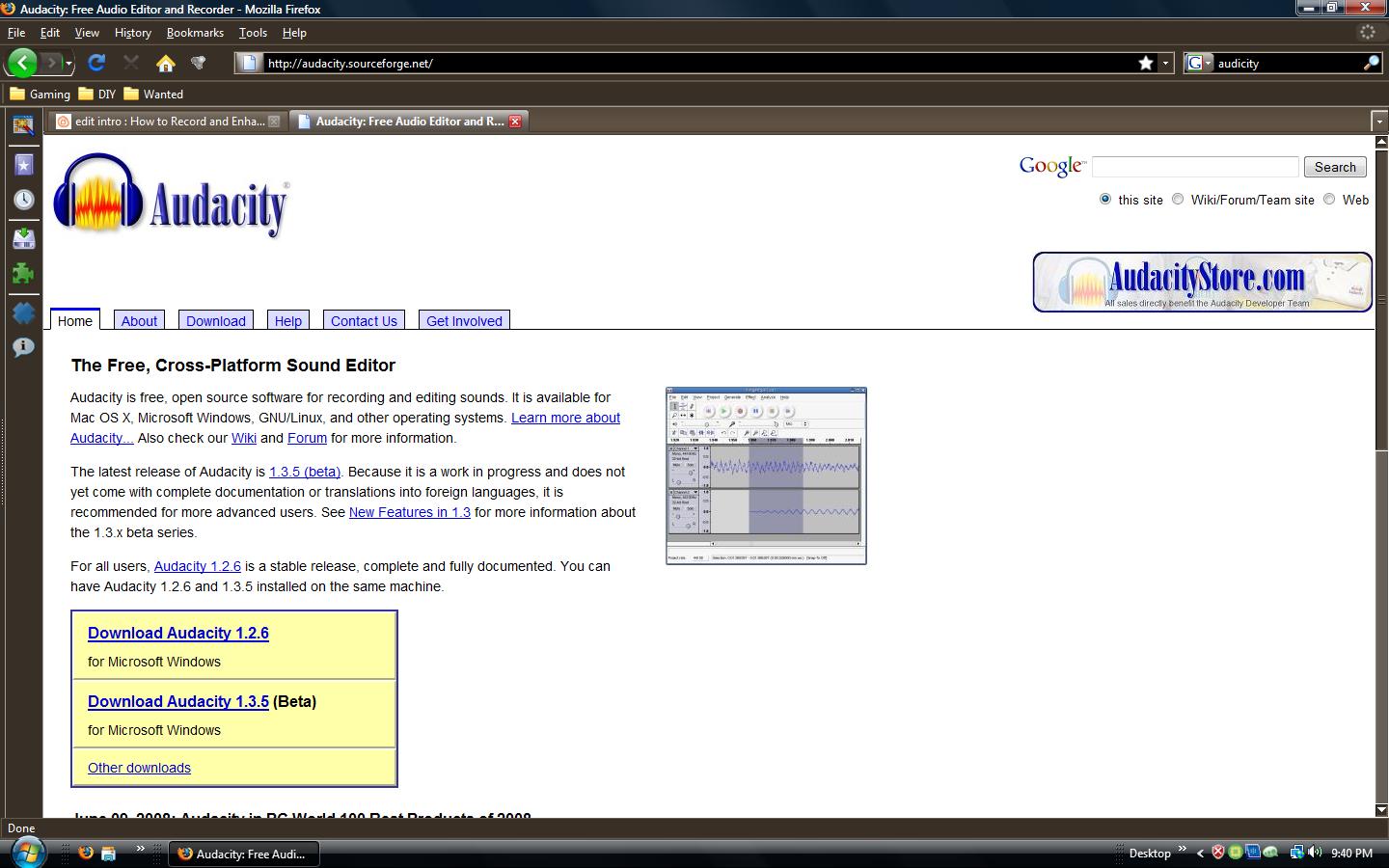Image resolution: width=1389 pixels, height=868 pixels.
Task: Click the red security shield tray icon
Action: click(x=1218, y=853)
